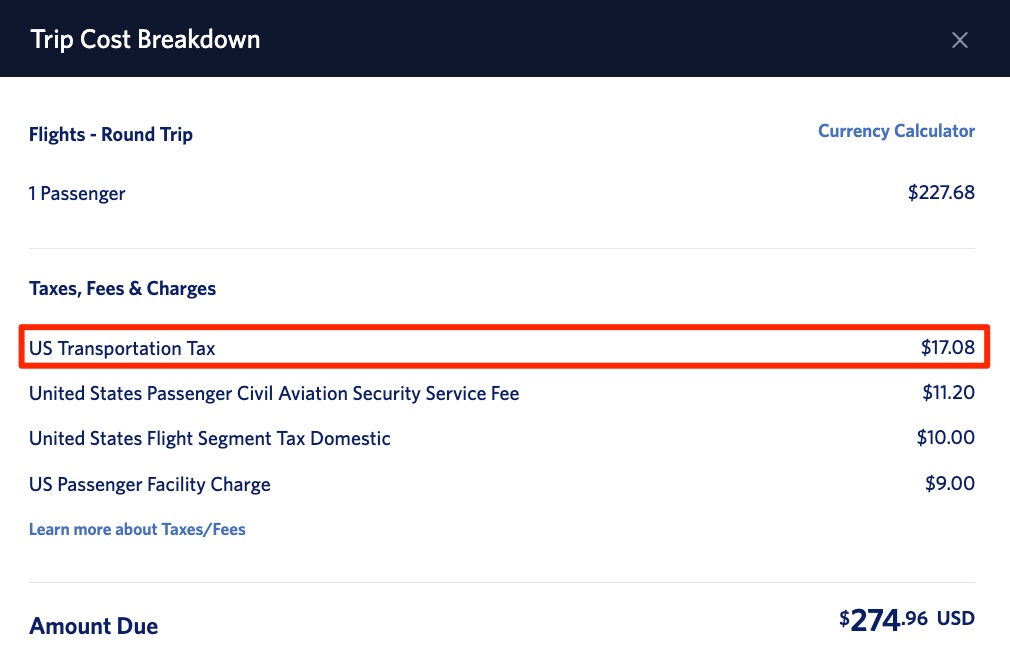Screen dimensions: 1010x672
Task: Click the Trip Cost Breakdown title
Action: click(x=145, y=40)
